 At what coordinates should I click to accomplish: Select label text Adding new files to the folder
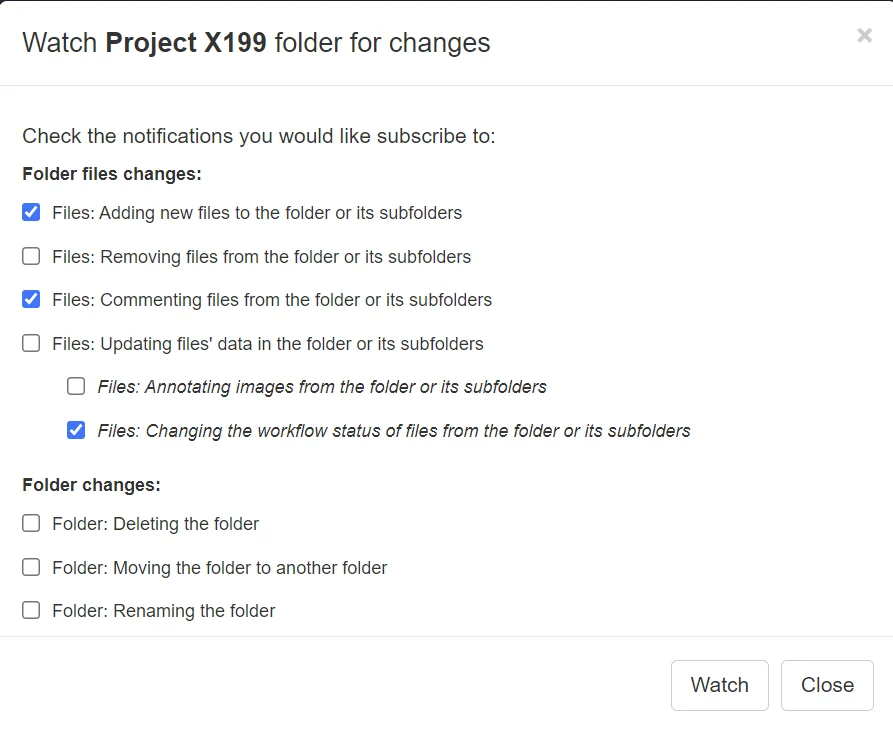tap(257, 213)
